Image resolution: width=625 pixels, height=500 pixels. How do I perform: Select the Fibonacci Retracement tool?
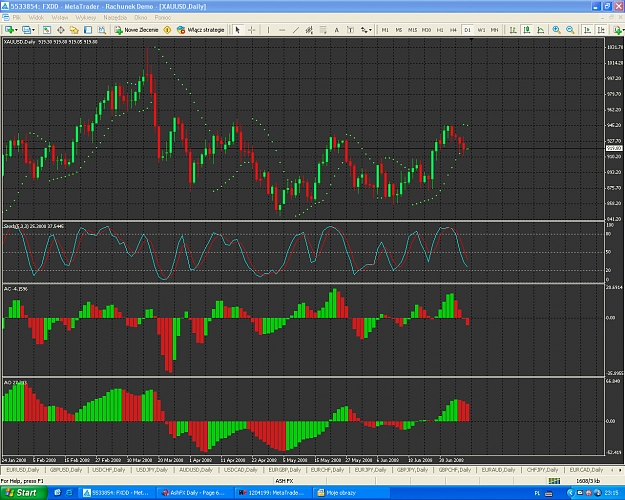click(323, 30)
